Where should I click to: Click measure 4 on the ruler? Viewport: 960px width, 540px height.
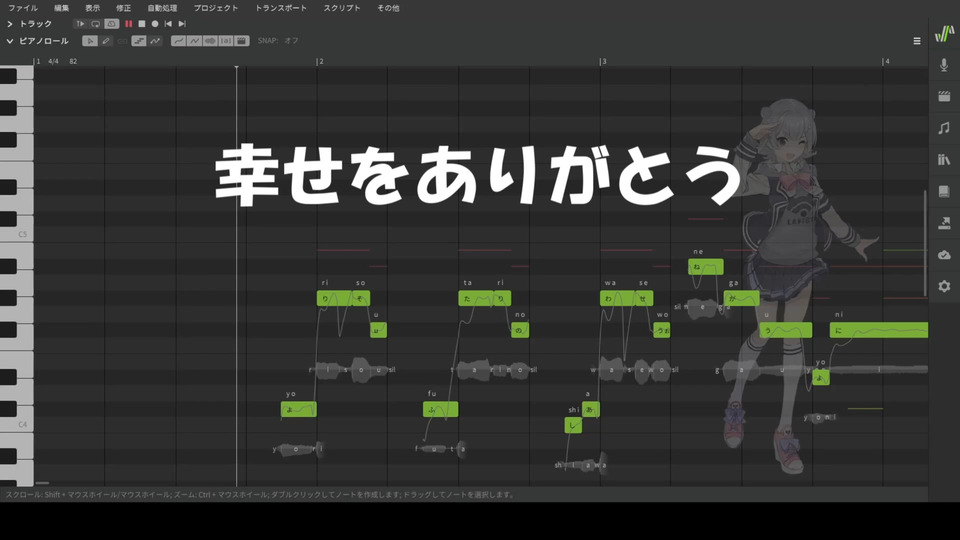886,61
